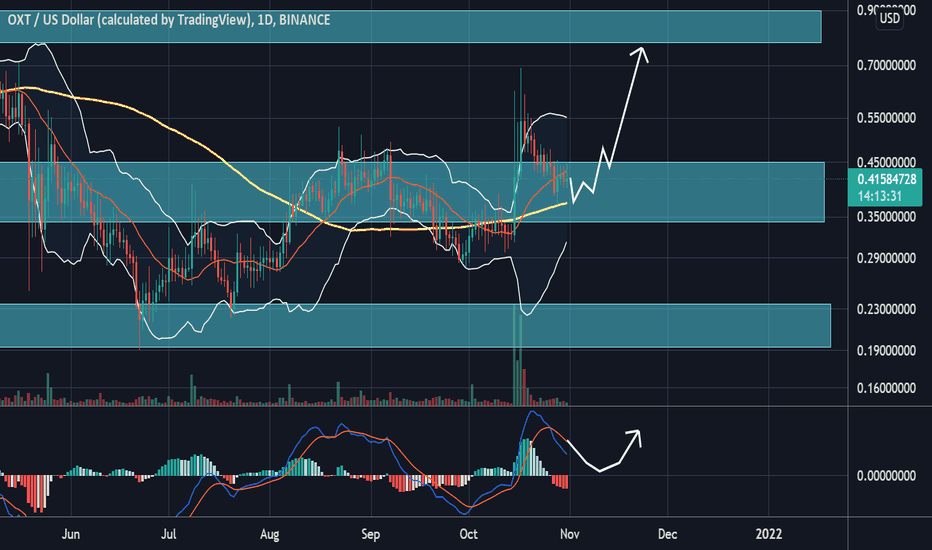The width and height of the screenshot is (932, 550).
Task: Click the 2022 label on time axis
Action: 769,534
